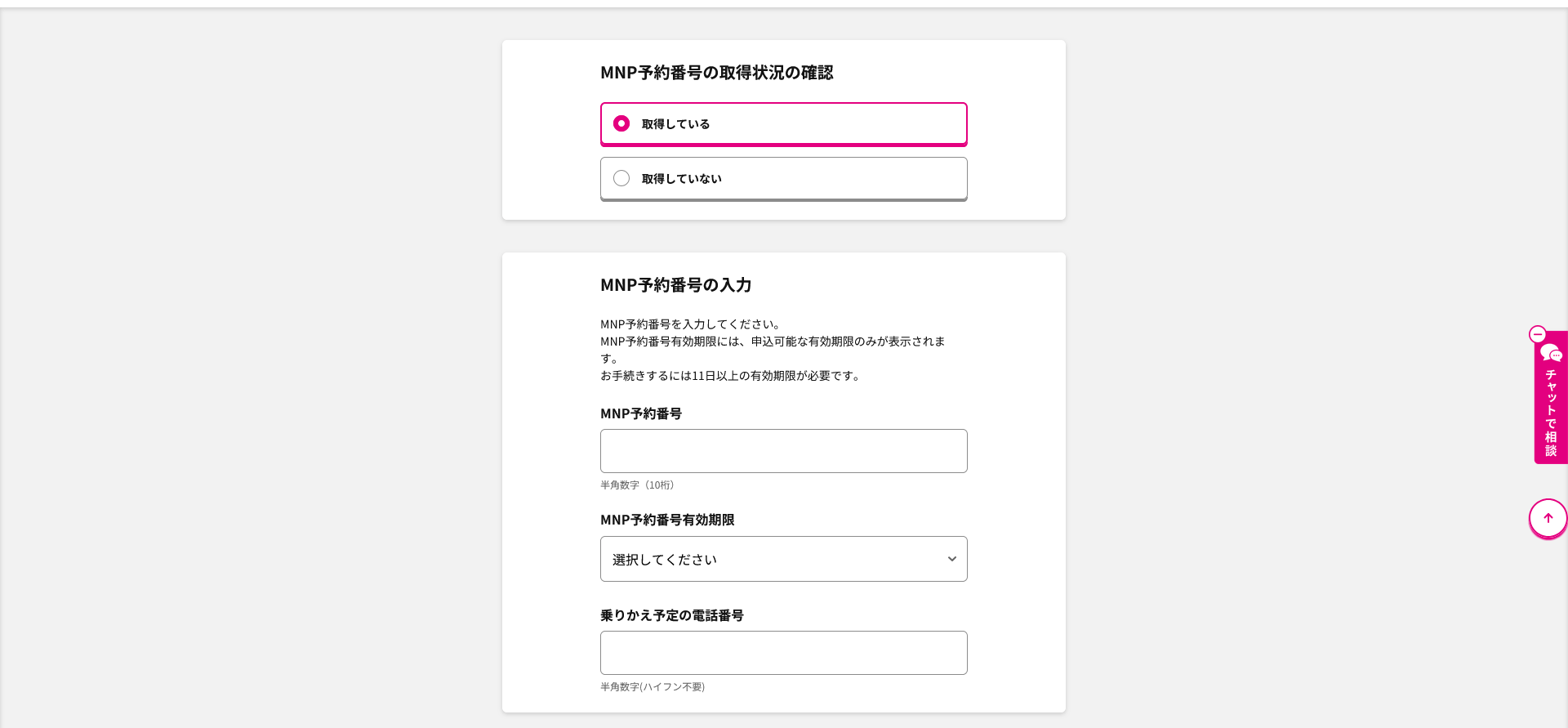This screenshot has height=728, width=1568.
Task: Expand the 選択してください selection list
Action: [x=783, y=559]
